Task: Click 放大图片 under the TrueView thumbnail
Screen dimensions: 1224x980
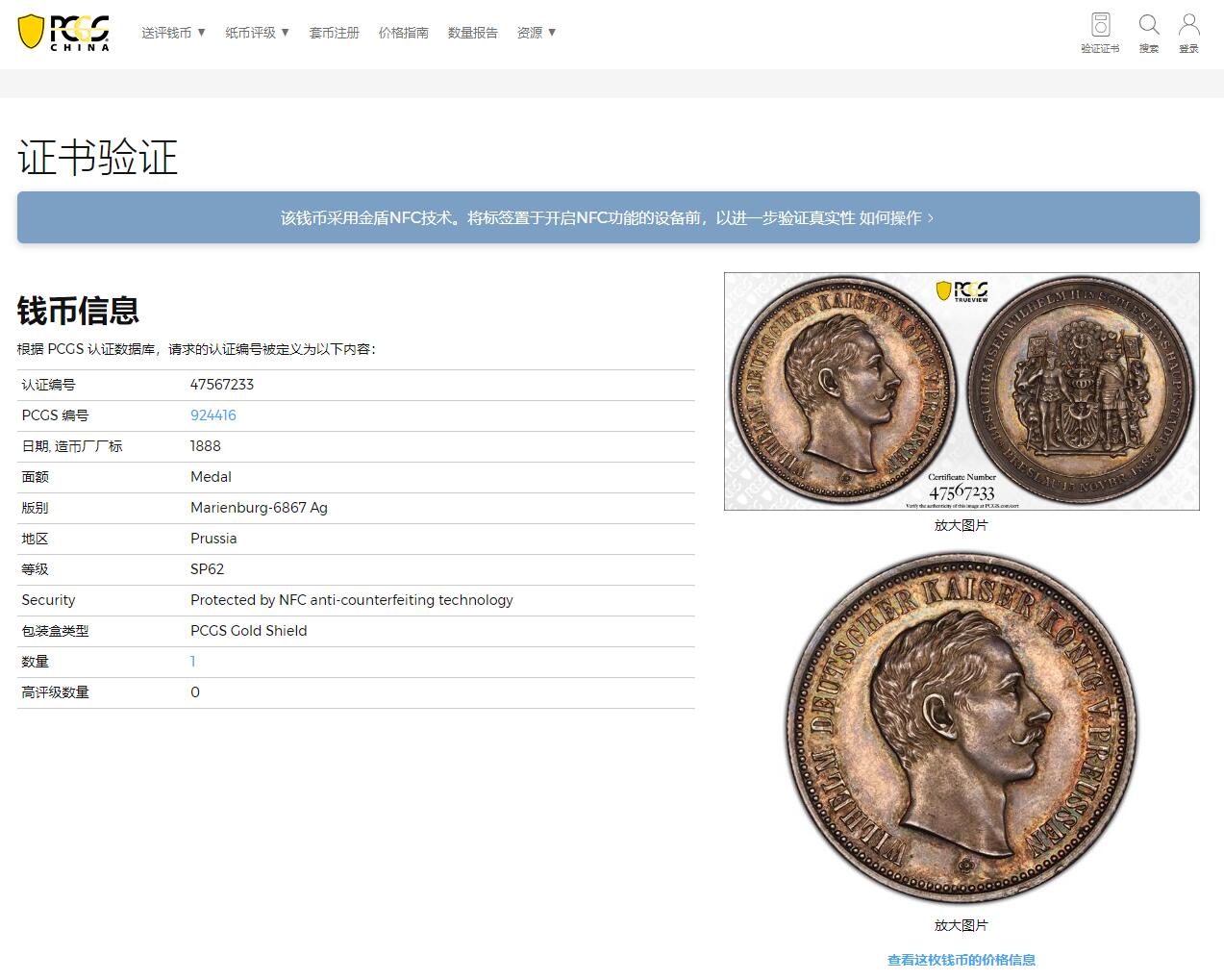Action: coord(962,525)
